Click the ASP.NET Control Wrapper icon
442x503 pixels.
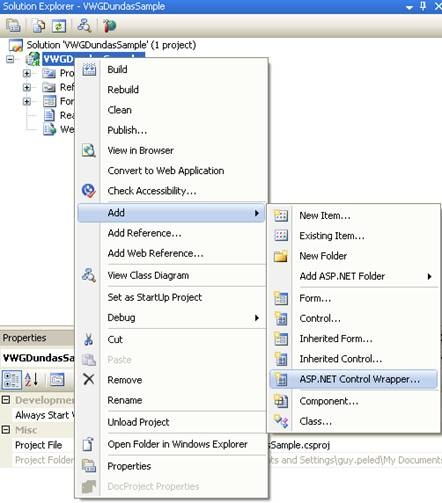281,379
